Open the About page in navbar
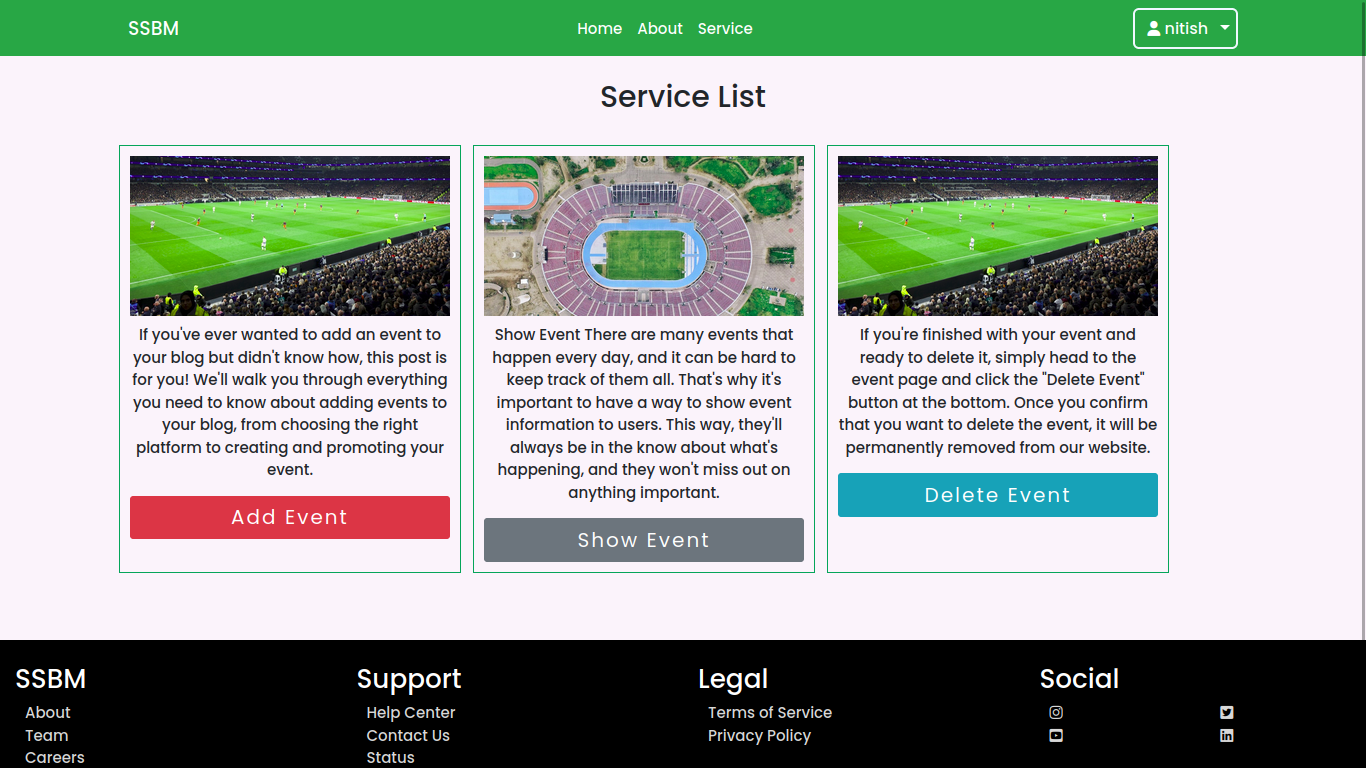This screenshot has width=1366, height=768. [660, 29]
